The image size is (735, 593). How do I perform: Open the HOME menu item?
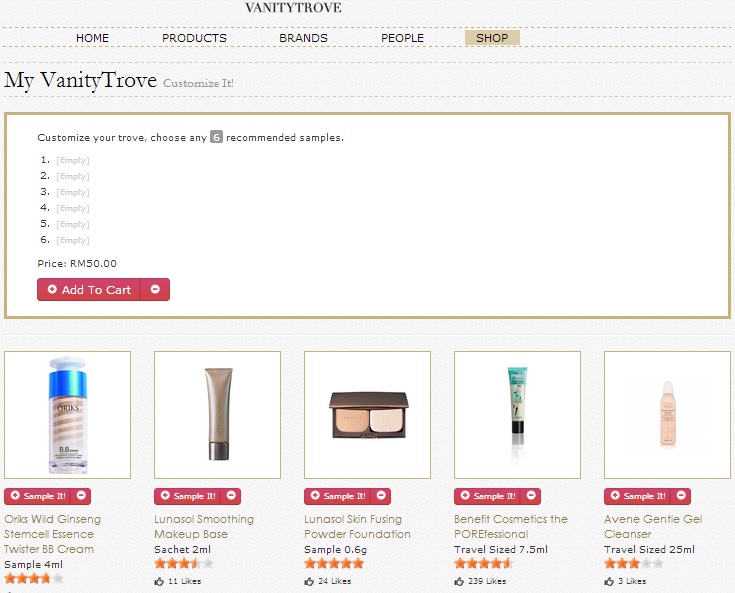[x=92, y=38]
